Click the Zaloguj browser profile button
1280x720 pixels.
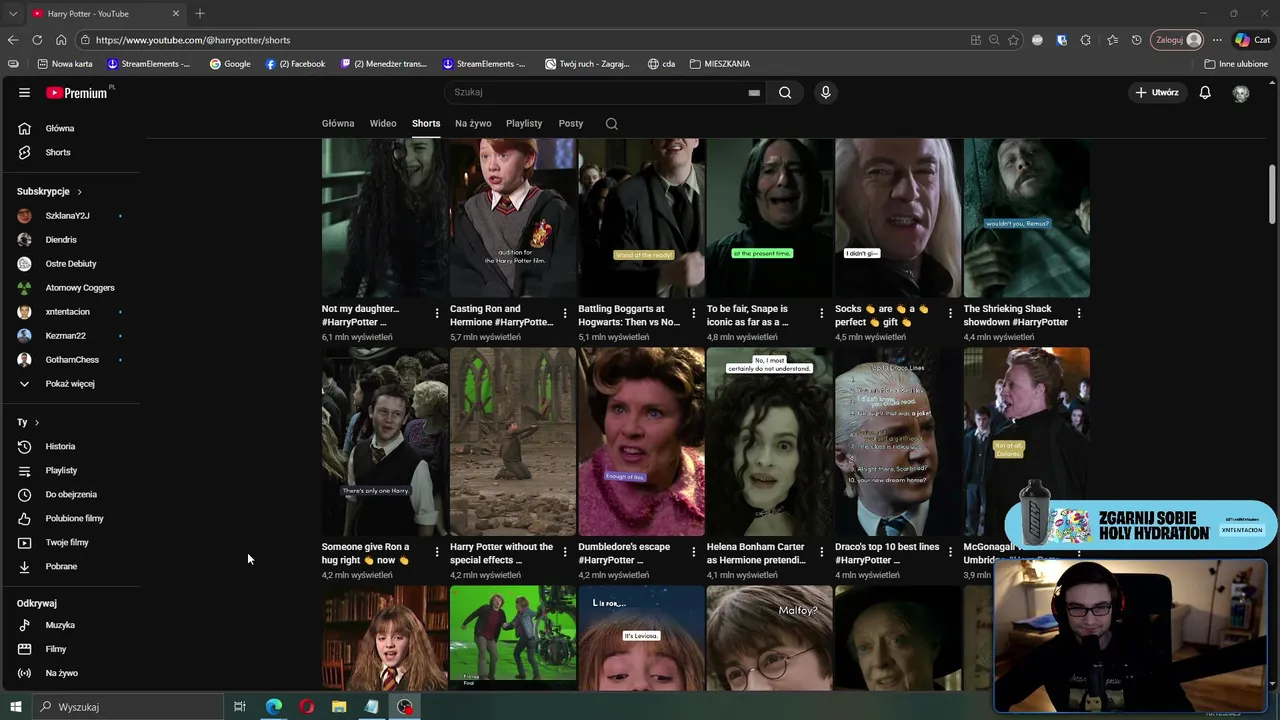tap(1177, 40)
